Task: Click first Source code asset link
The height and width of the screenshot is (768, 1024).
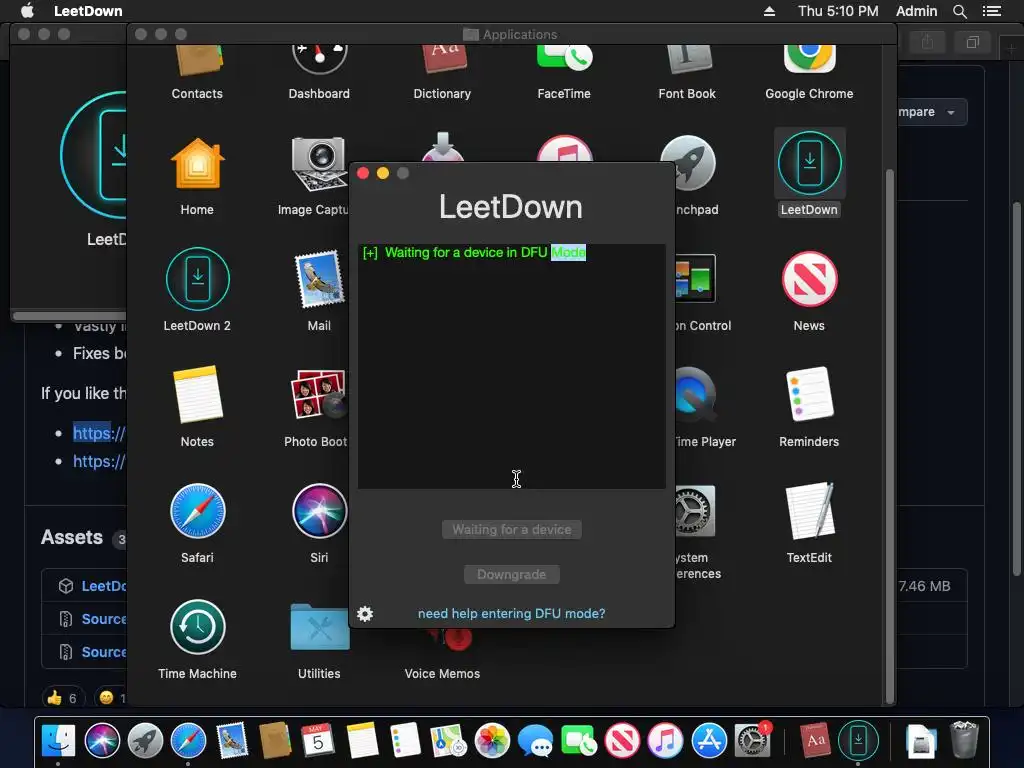Action: coord(103,618)
